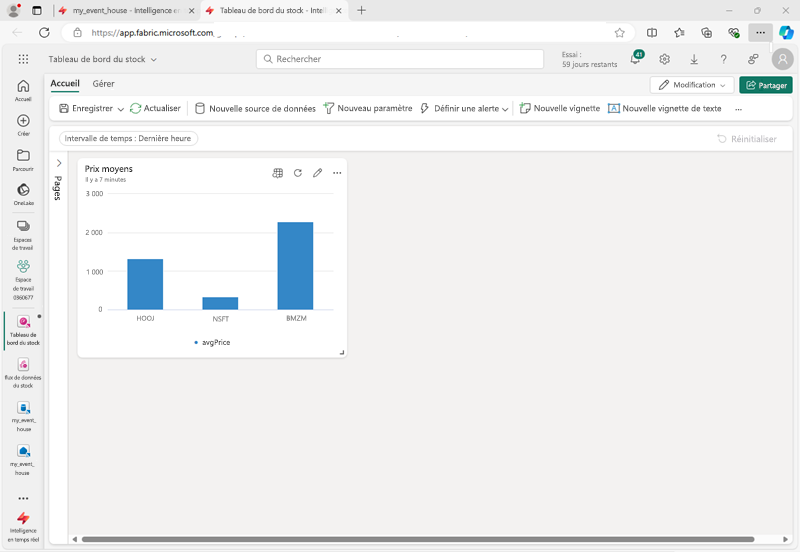Open Intelligence en temps réel switcher
800x552 pixels.
(x=23, y=527)
